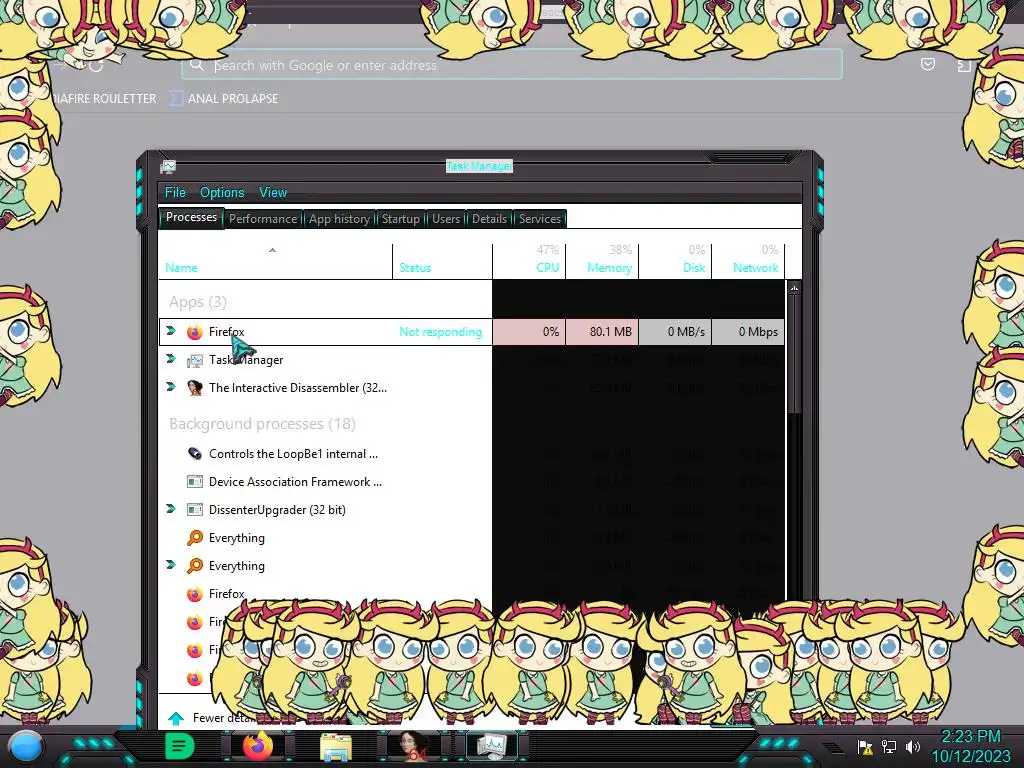Sort processes by Network column header

[x=748, y=261]
